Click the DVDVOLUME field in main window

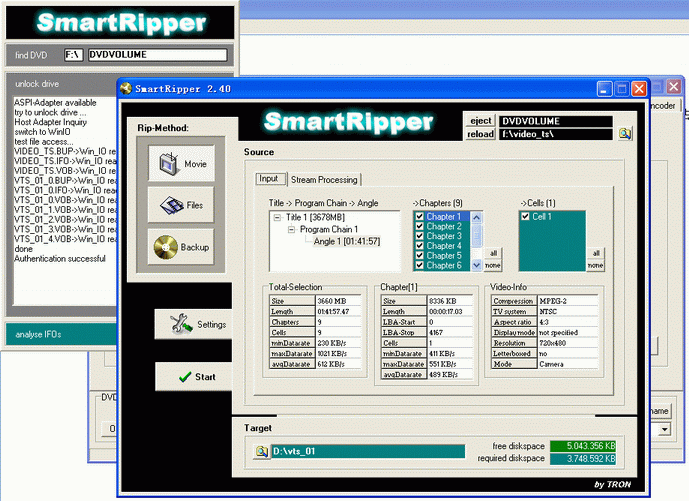click(x=556, y=121)
